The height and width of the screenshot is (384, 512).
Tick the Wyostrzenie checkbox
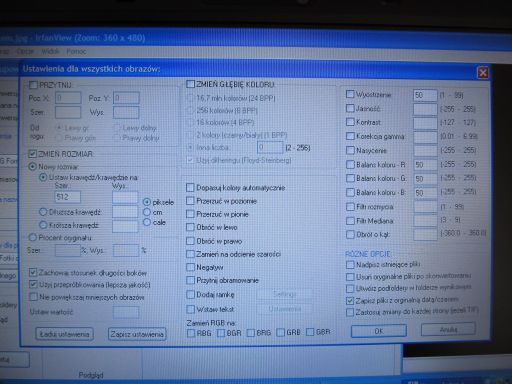tap(350, 94)
